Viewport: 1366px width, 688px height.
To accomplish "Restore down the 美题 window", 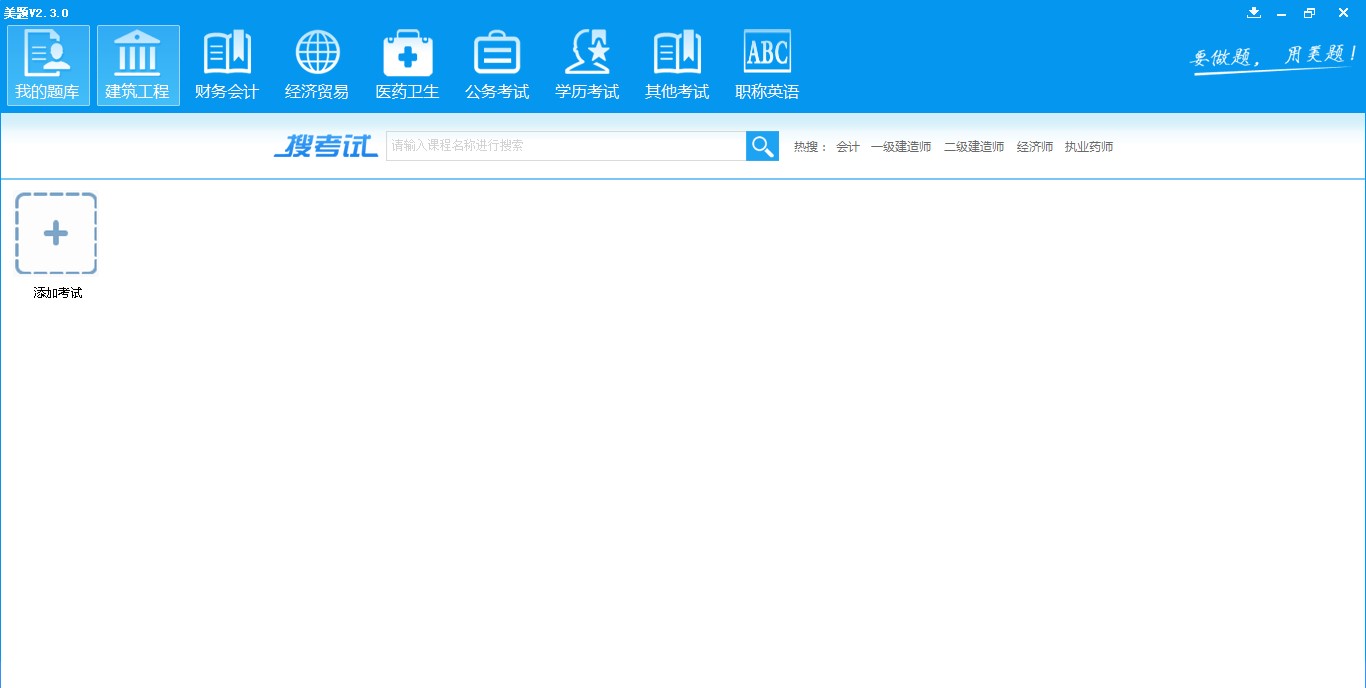I will coord(1310,13).
